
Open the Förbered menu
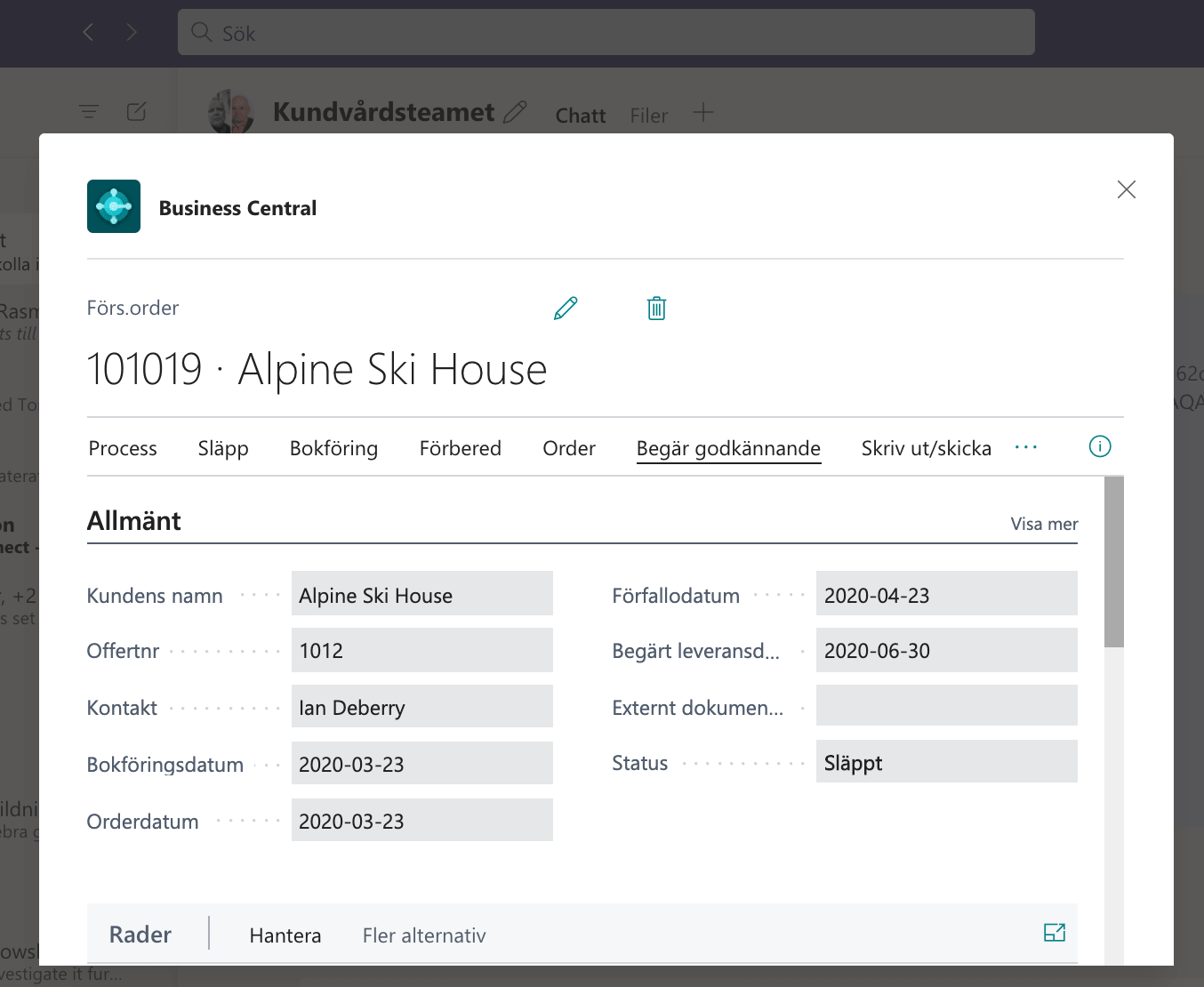pyautogui.click(x=461, y=448)
